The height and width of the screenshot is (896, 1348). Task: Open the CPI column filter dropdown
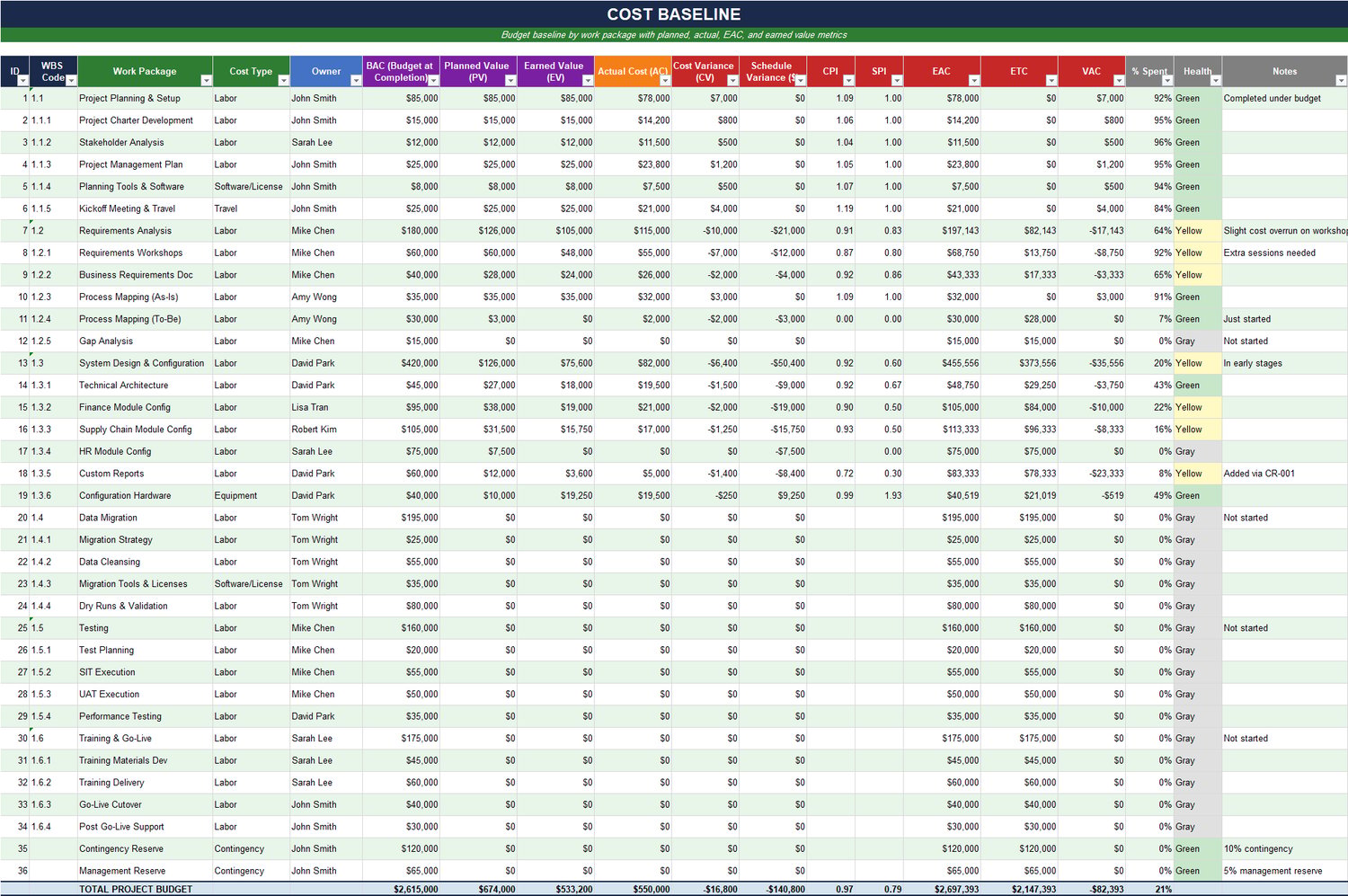click(x=848, y=81)
